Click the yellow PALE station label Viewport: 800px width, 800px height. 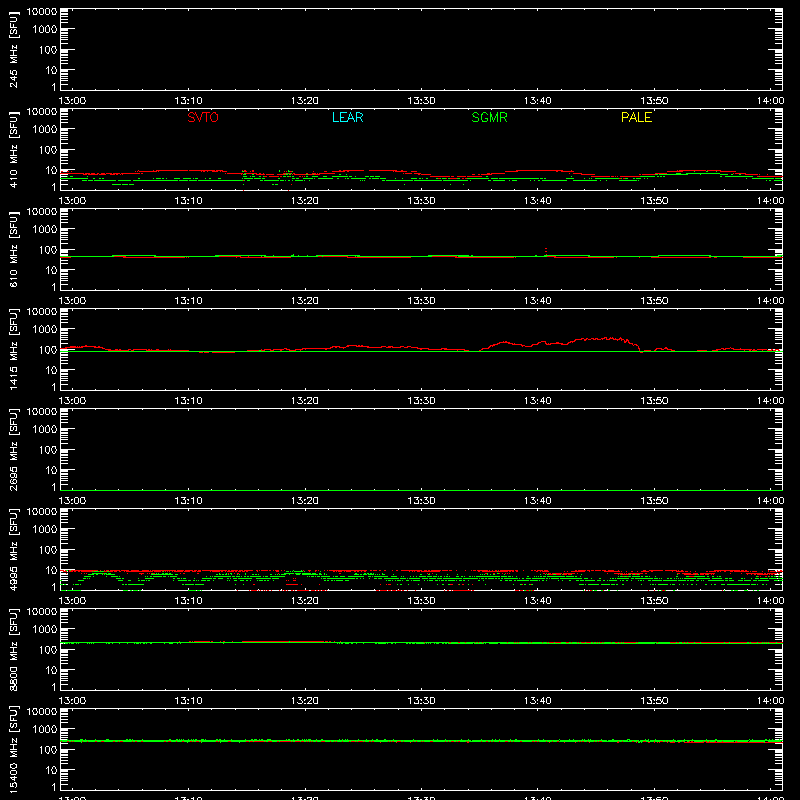pyautogui.click(x=636, y=117)
